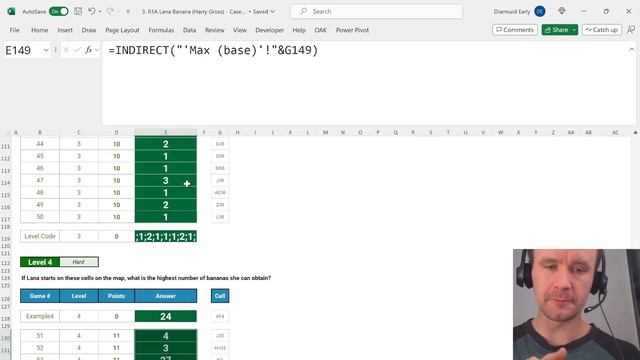This screenshot has height=360, width=640.
Task: Click the Save icon in title bar
Action: pos(78,11)
